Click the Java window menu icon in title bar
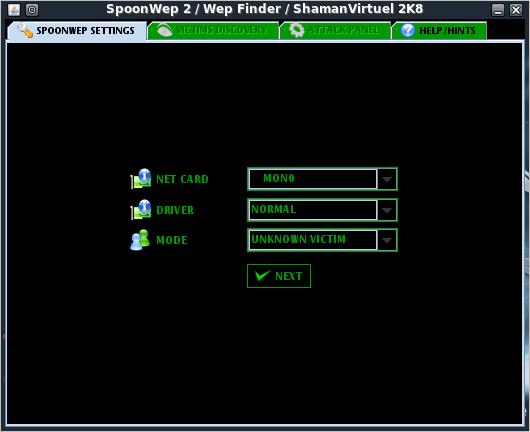This screenshot has height=432, width=530. 14,9
